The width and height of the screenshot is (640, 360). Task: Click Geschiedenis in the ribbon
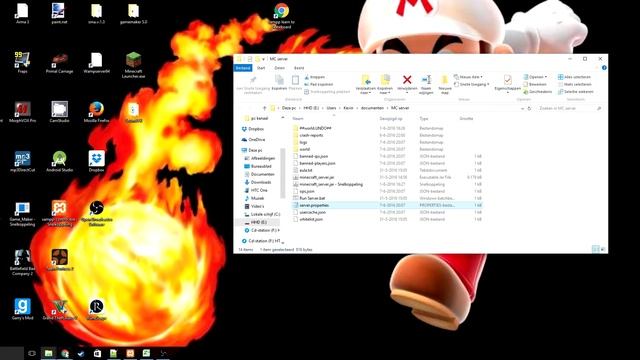[538, 92]
